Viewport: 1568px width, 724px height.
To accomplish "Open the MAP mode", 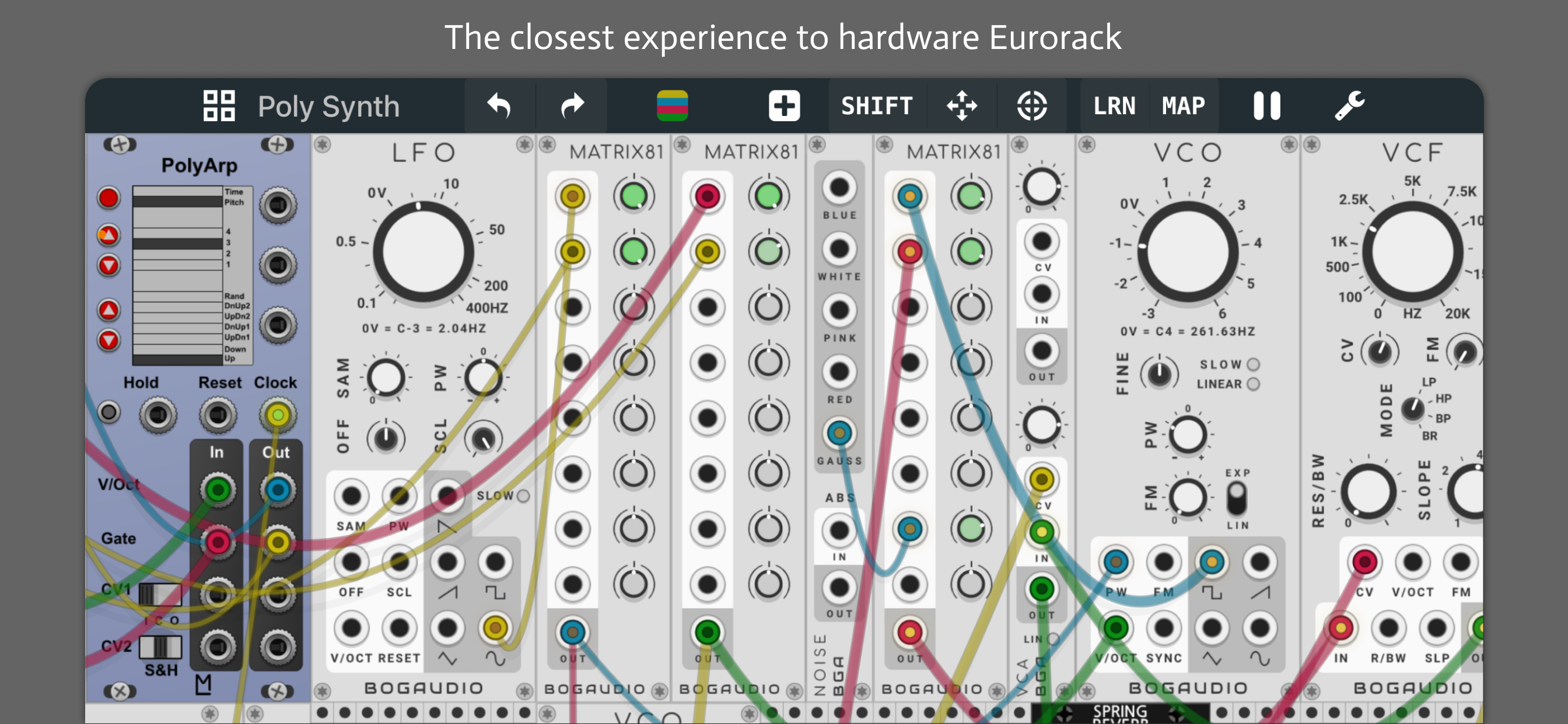I will coord(1182,106).
